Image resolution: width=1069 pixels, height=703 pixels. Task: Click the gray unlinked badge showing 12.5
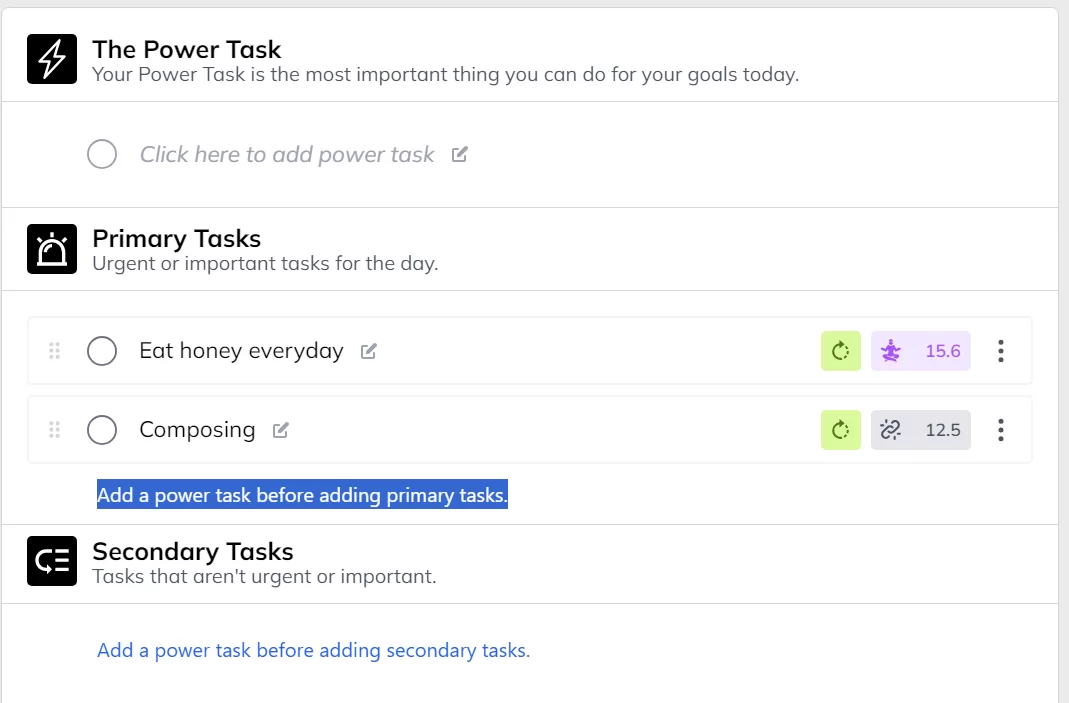coord(920,430)
